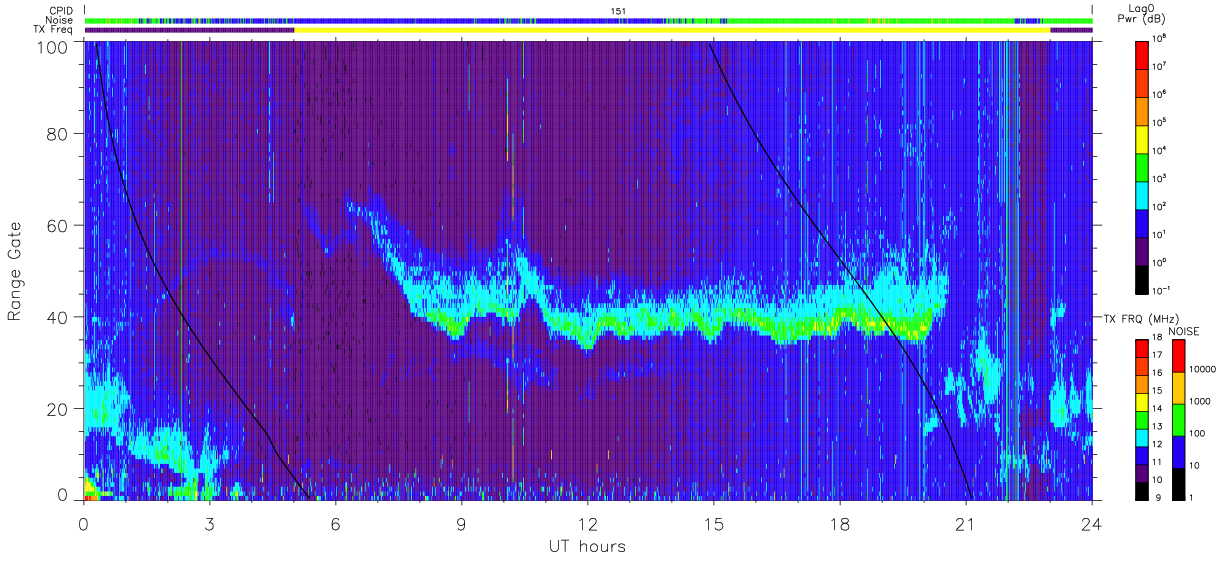This screenshot has height=567, width=1228.
Task: Click Range Gate tick label '40'
Action: [59, 317]
